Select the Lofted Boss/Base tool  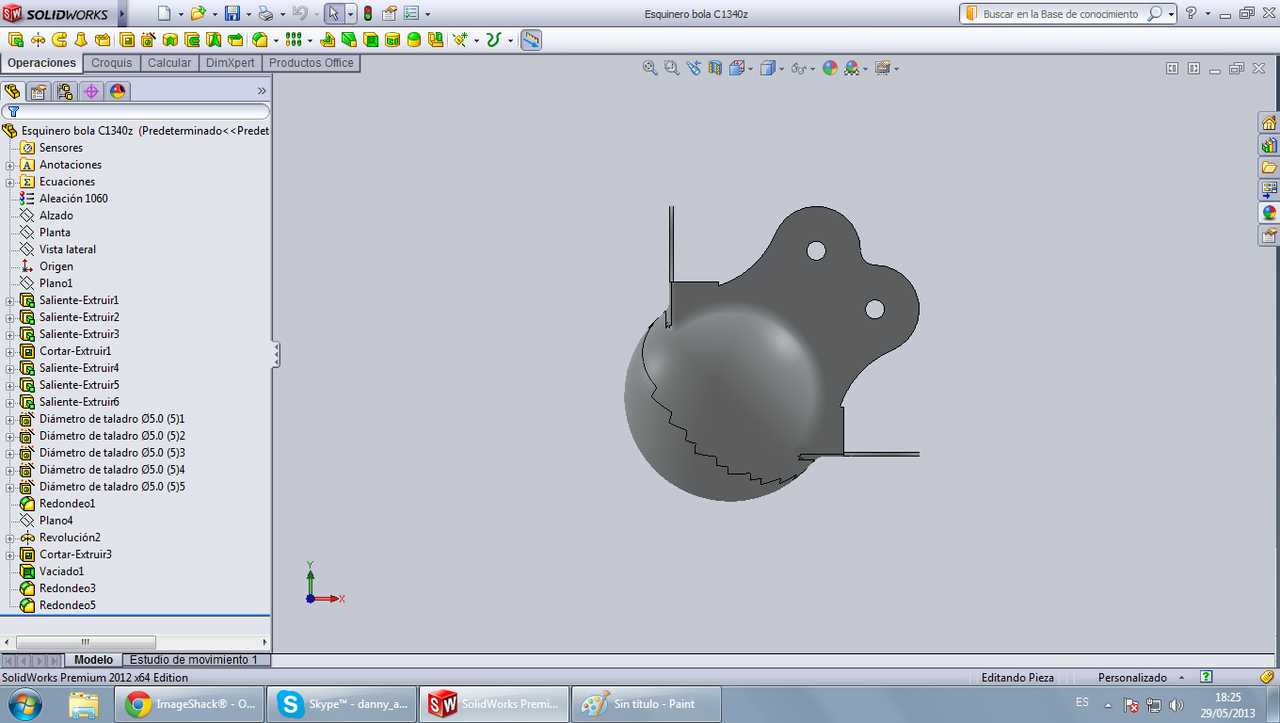pos(81,40)
